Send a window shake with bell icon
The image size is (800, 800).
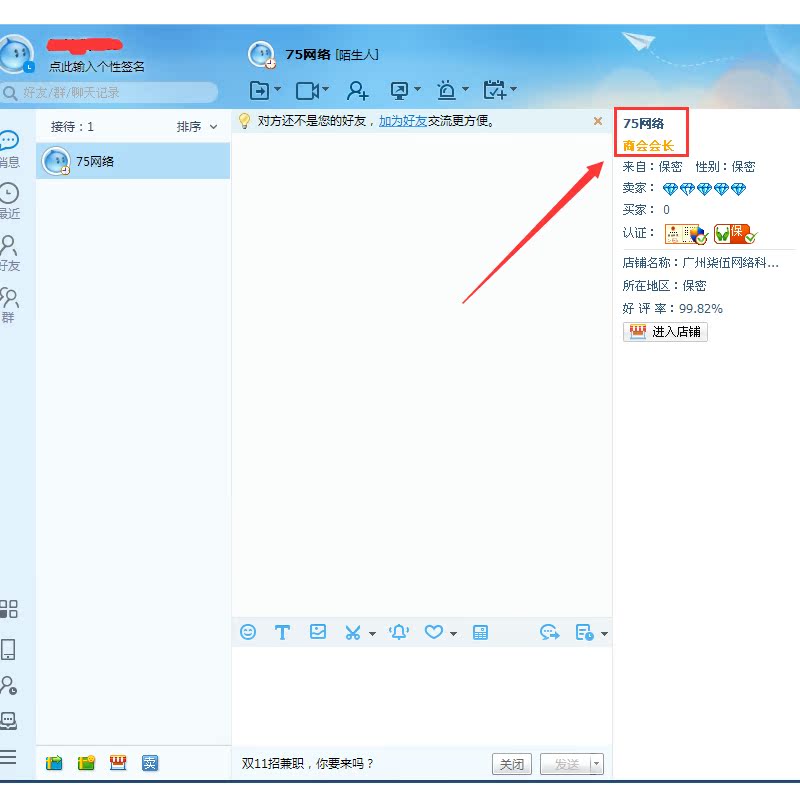click(x=399, y=632)
